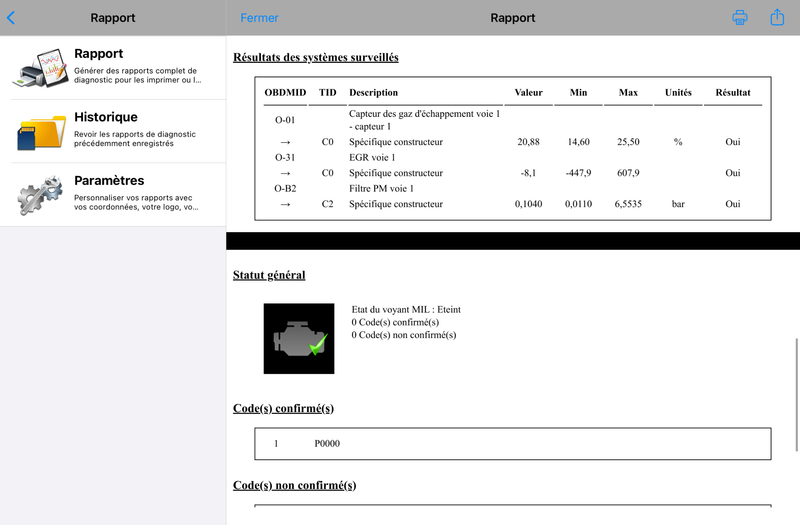Viewport: 800px width, 525px height.
Task: Click the EGR voie 1 description
Action: click(373, 157)
